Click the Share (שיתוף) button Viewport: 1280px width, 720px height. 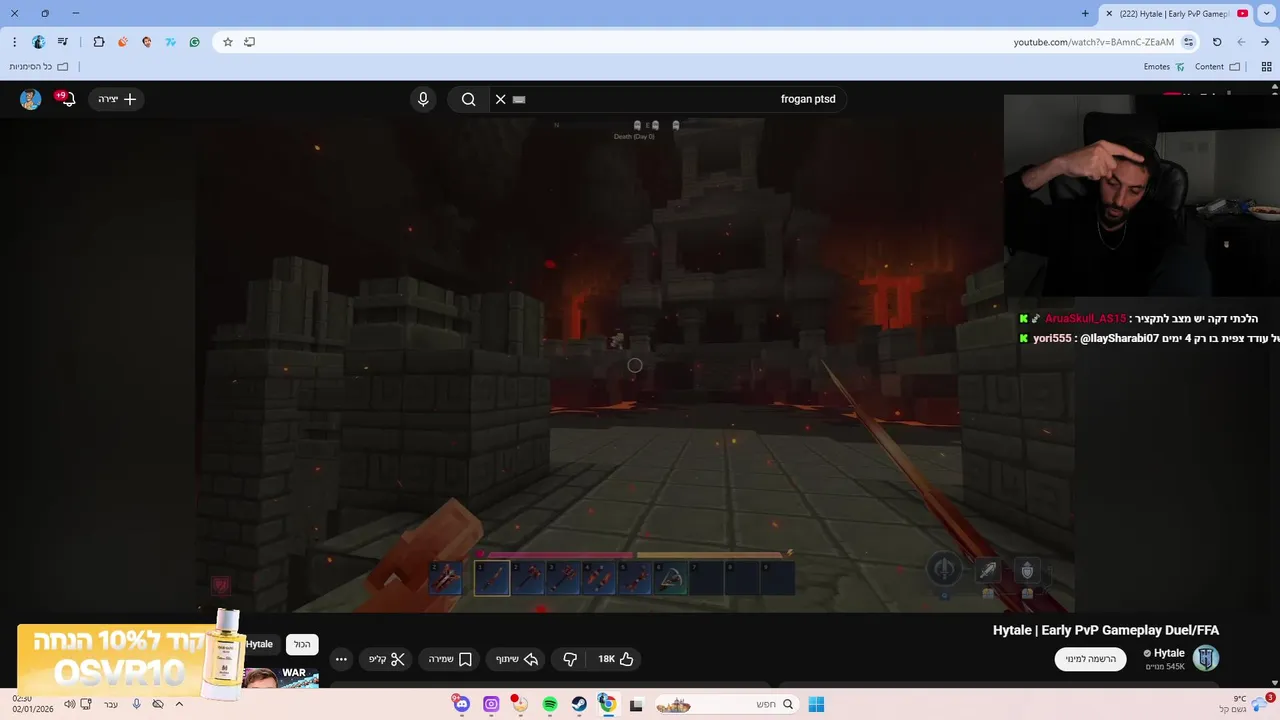pyautogui.click(x=517, y=659)
